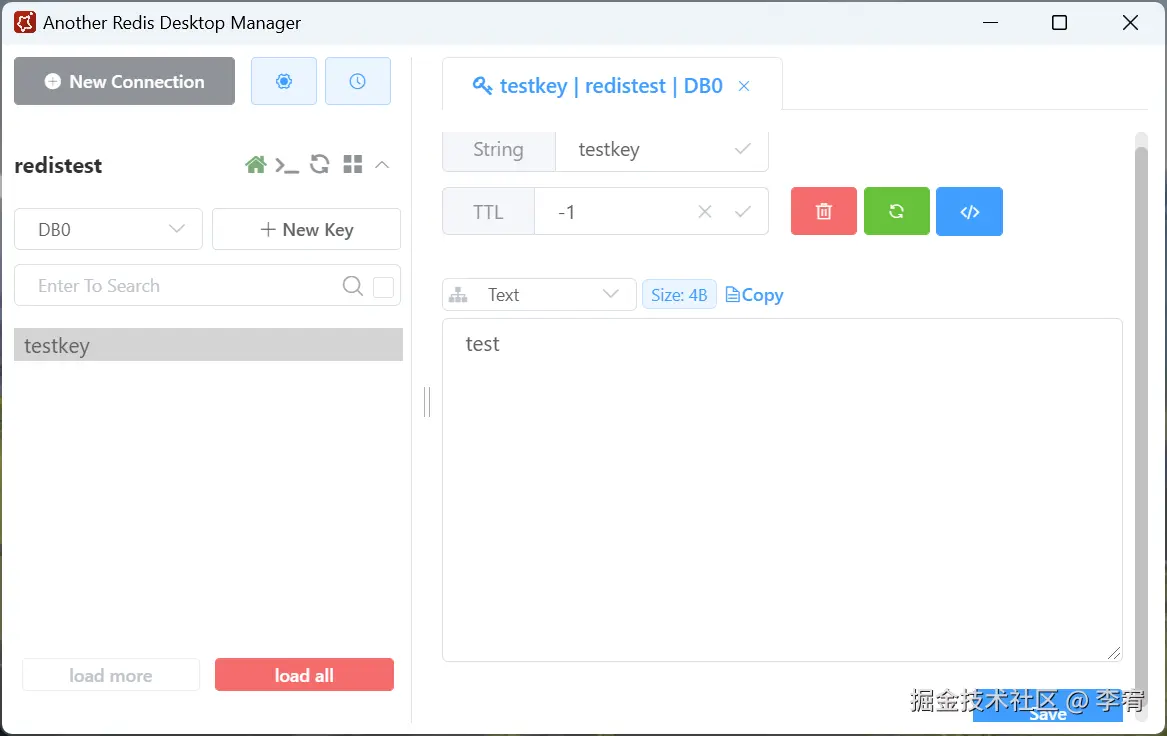Viewport: 1167px width, 736px height.
Task: Click the New Key button
Action: coord(307,229)
